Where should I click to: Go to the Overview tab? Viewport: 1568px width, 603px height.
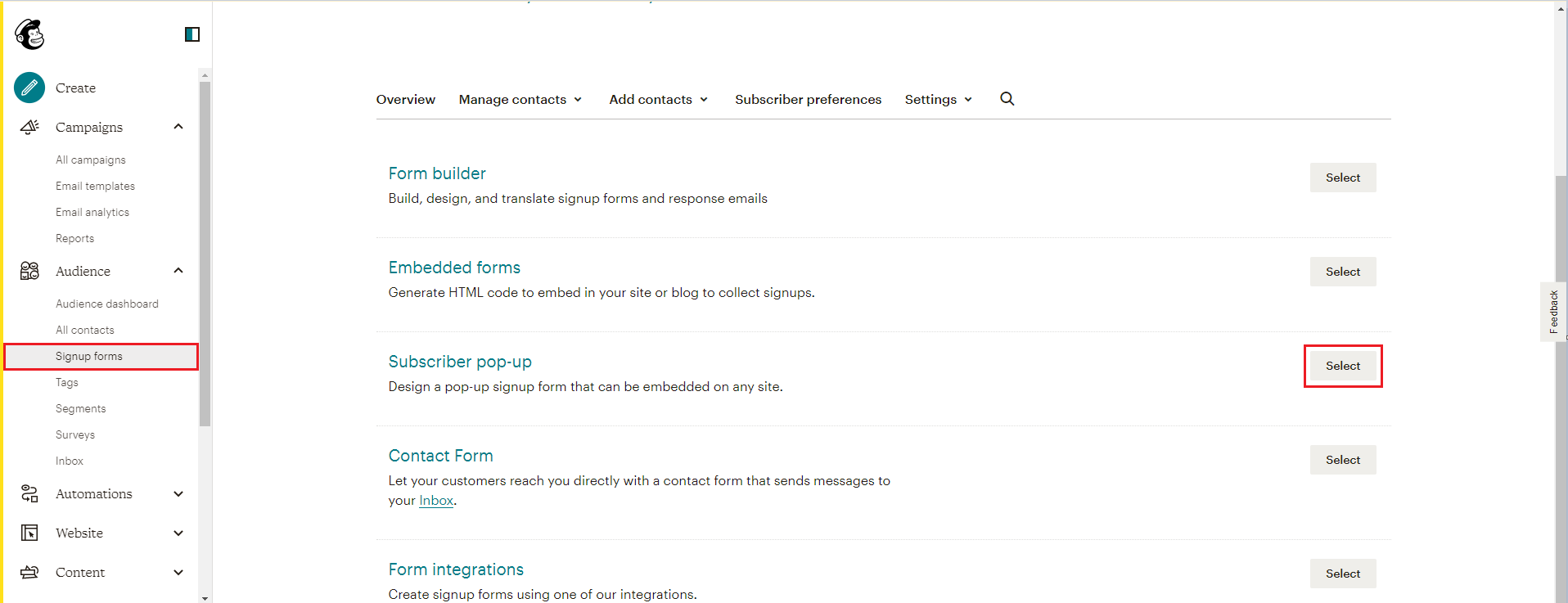405,100
